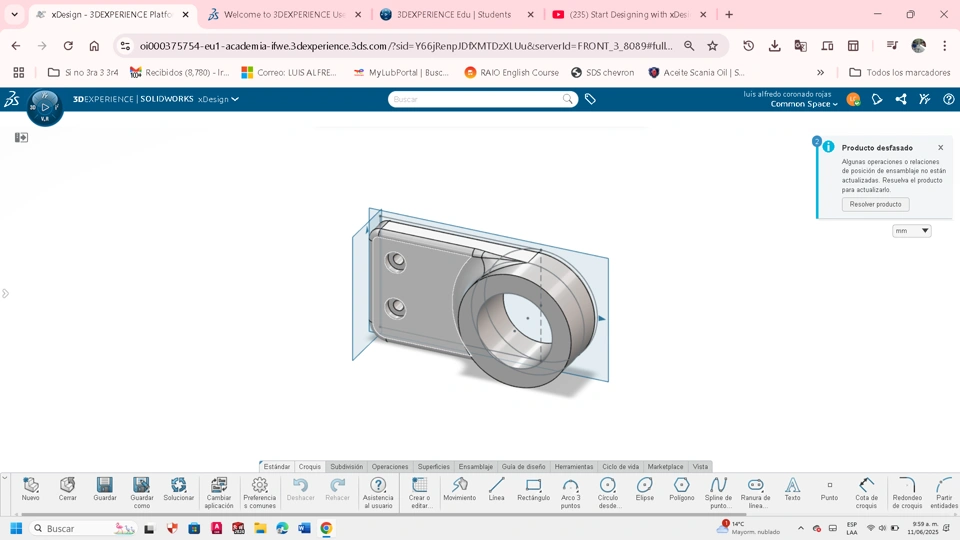
Task: Choose the Círculo desde centro tool
Action: coord(607,486)
